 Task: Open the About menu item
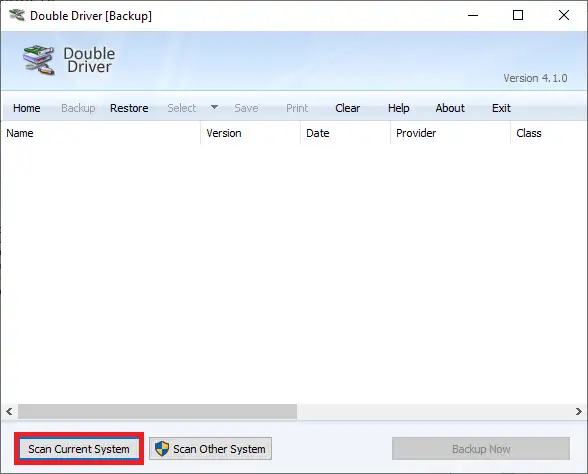click(450, 108)
